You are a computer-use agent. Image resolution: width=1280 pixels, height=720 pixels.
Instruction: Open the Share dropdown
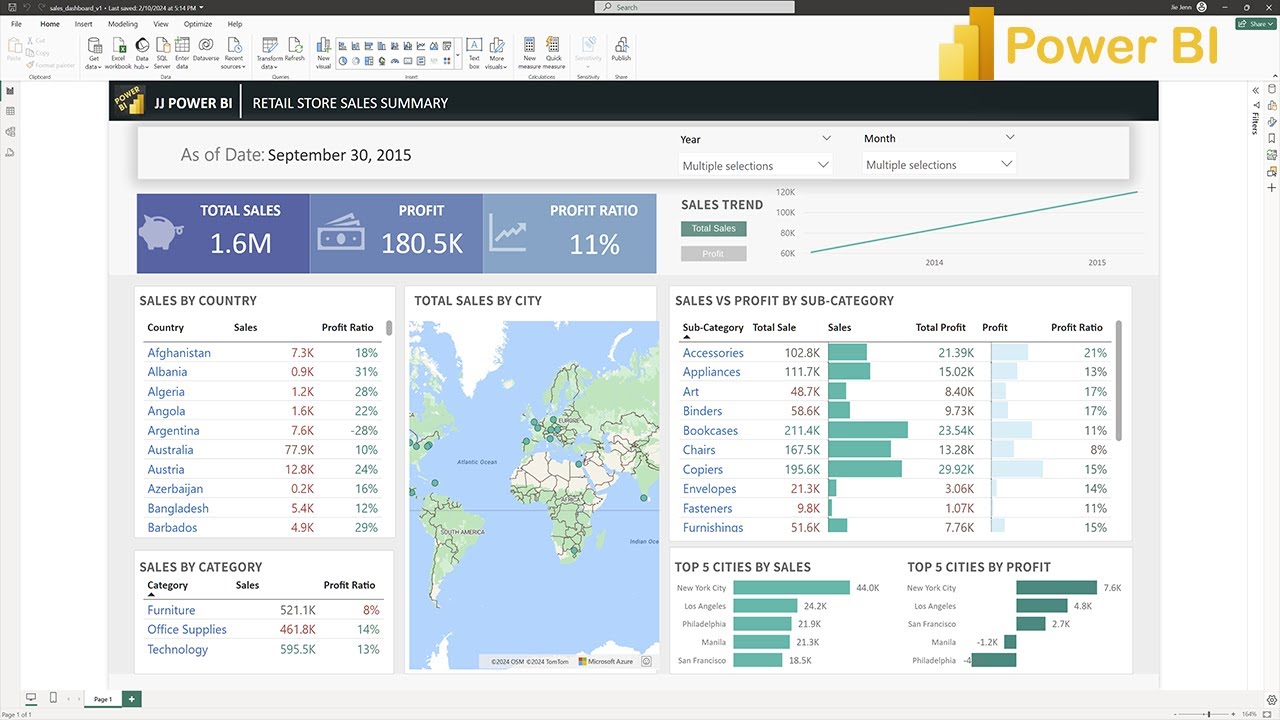coord(1256,24)
